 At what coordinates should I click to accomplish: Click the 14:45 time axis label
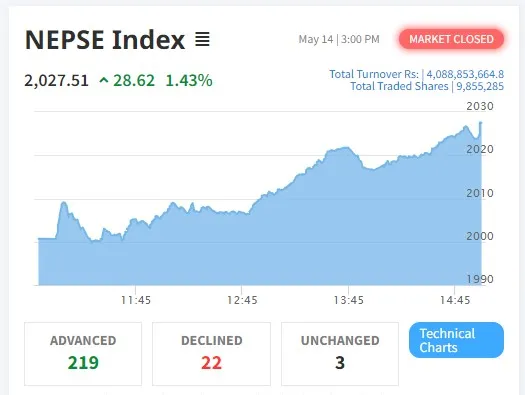[x=455, y=300]
